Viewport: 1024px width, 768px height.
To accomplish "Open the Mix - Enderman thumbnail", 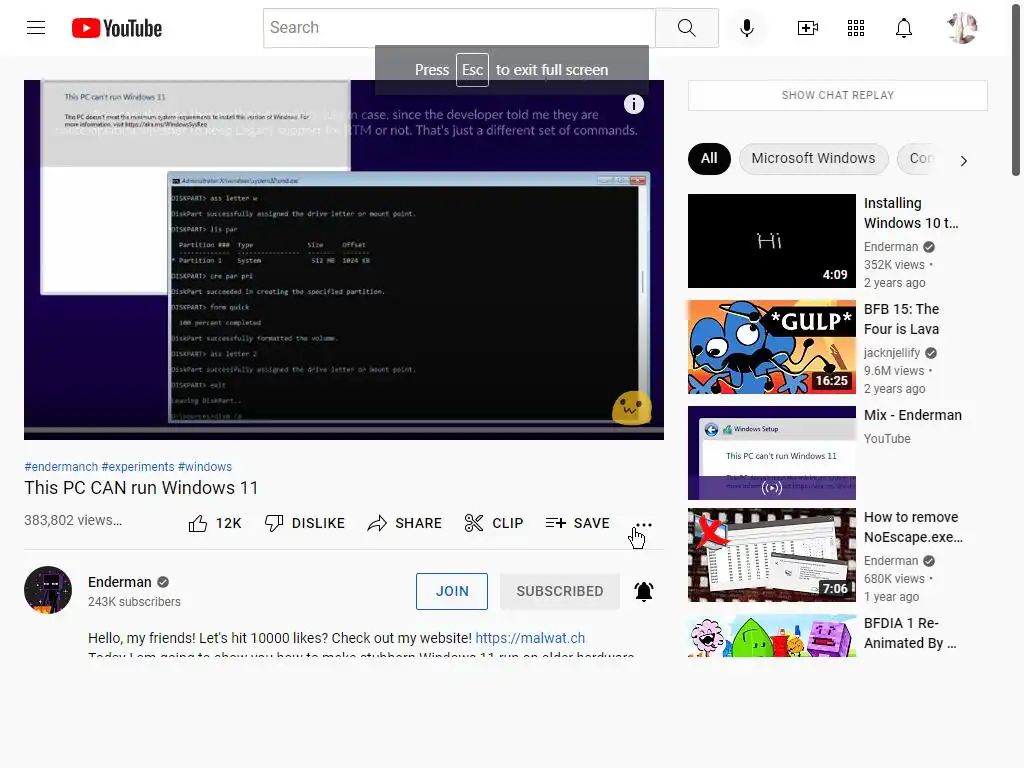I will 771,453.
